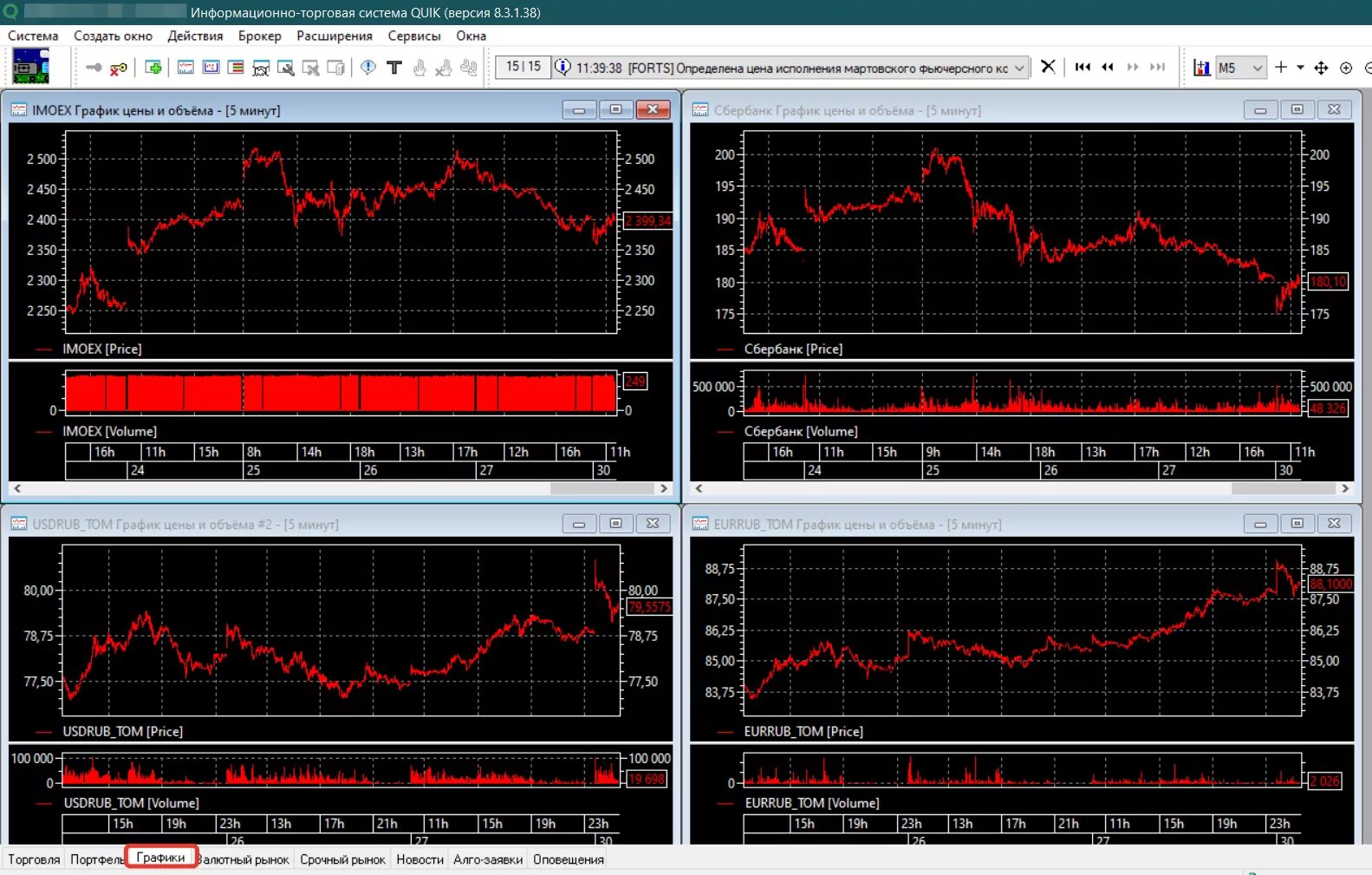Click Сбербанк chart scrollbar right arrow

pos(1345,488)
